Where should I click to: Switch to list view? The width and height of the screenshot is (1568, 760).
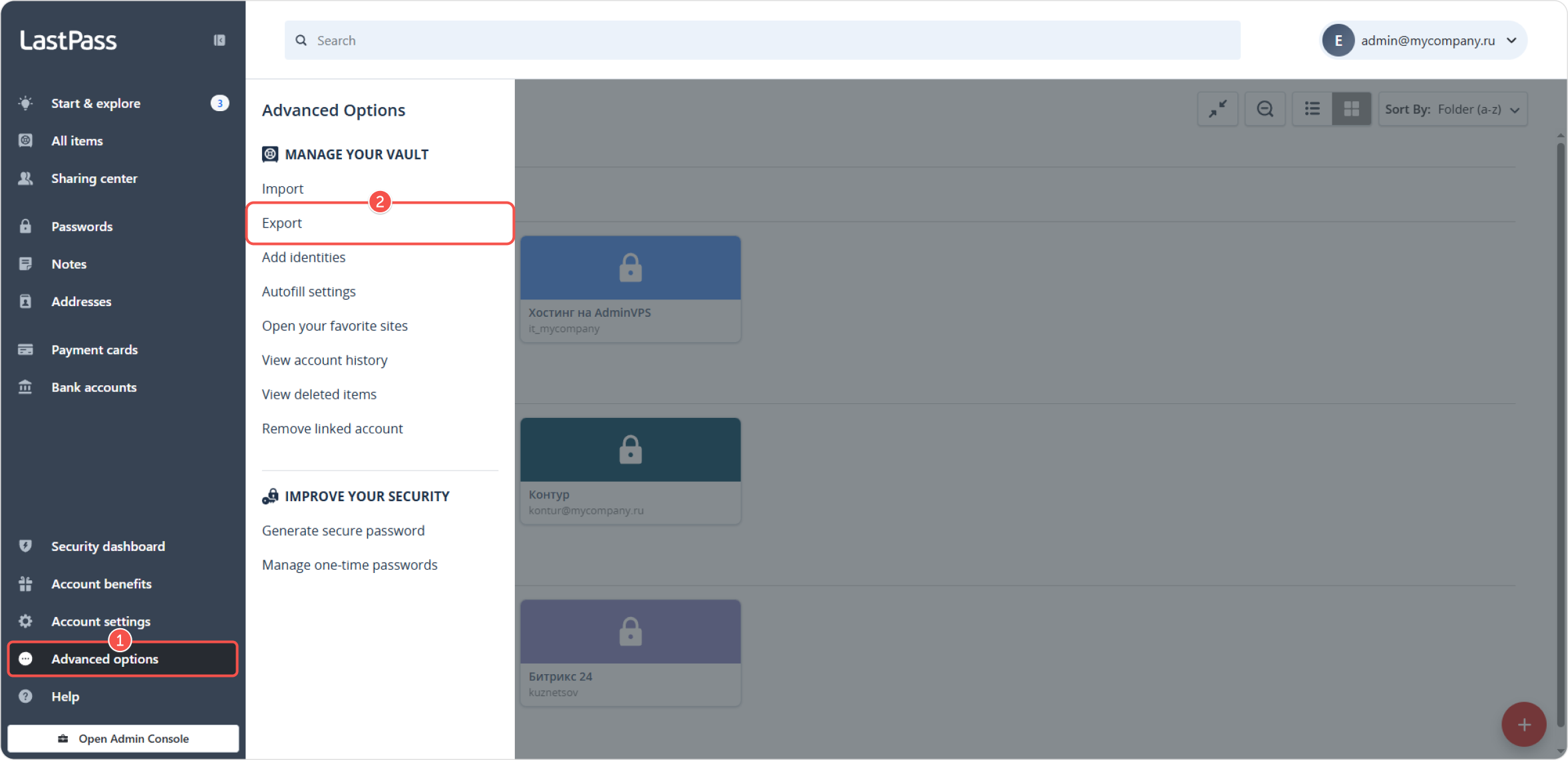pyautogui.click(x=1312, y=109)
